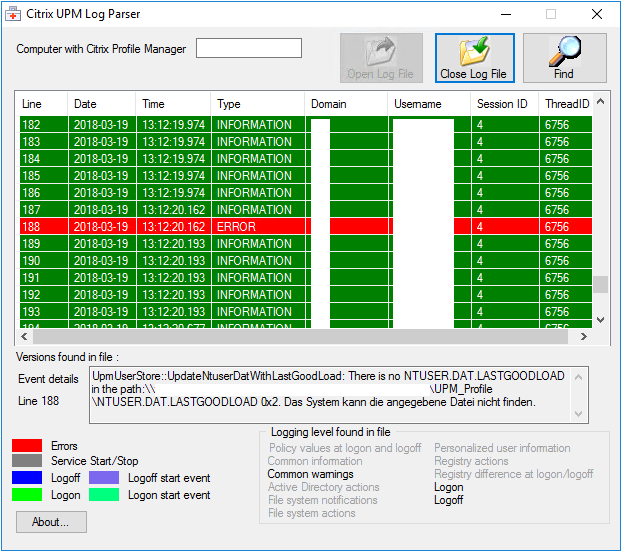This screenshot has width=622, height=552.
Task: Click Personalized user information label
Action: (x=502, y=448)
